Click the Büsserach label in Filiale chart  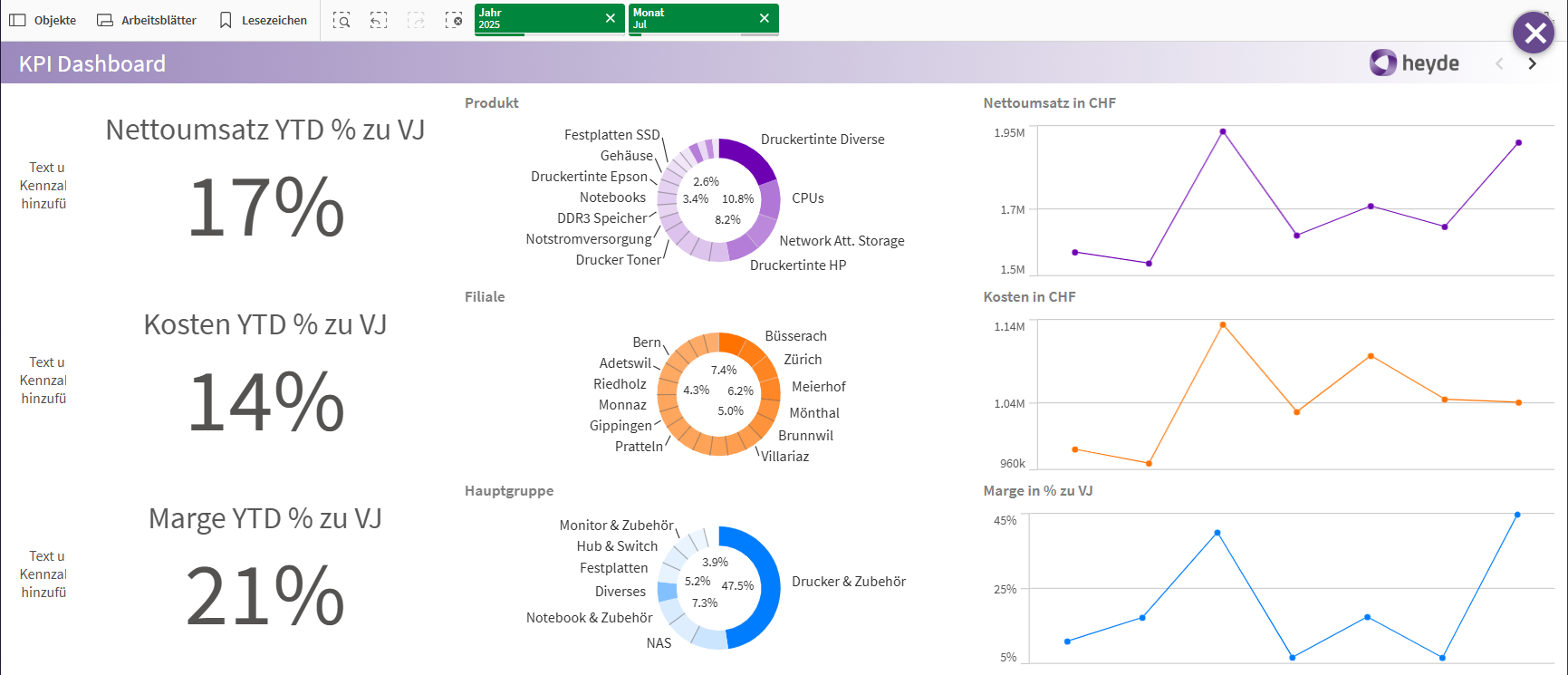pos(795,336)
